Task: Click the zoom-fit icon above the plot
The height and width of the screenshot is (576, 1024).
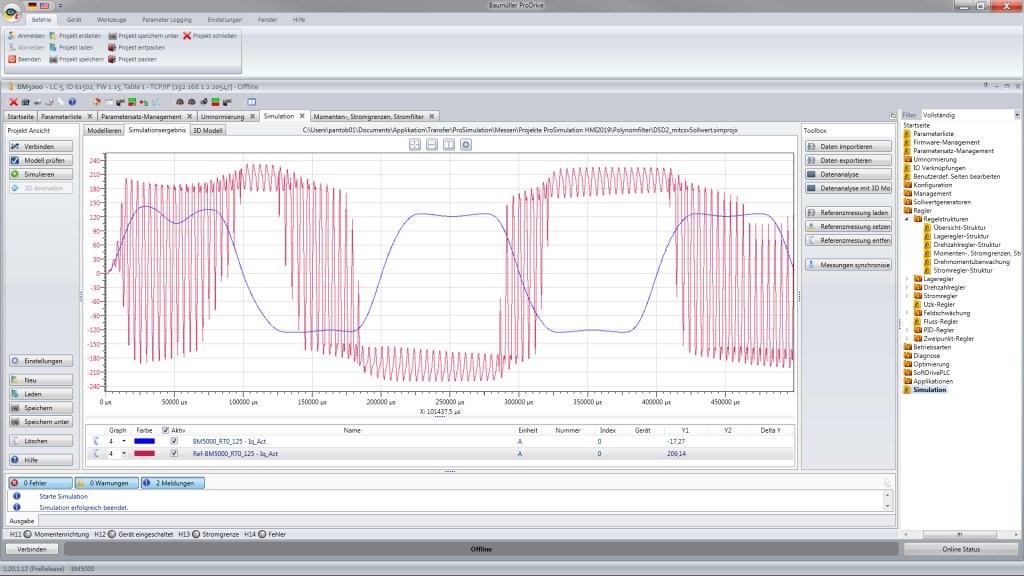Action: click(414, 144)
